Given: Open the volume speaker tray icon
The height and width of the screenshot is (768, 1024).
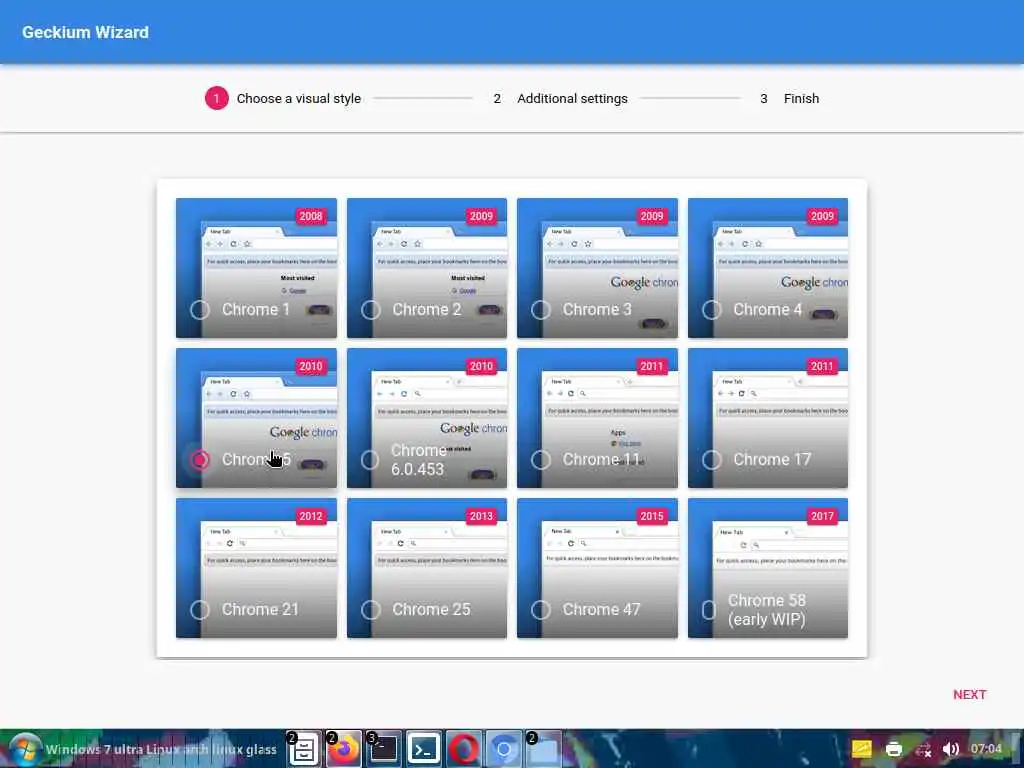Looking at the screenshot, I should pos(951,749).
